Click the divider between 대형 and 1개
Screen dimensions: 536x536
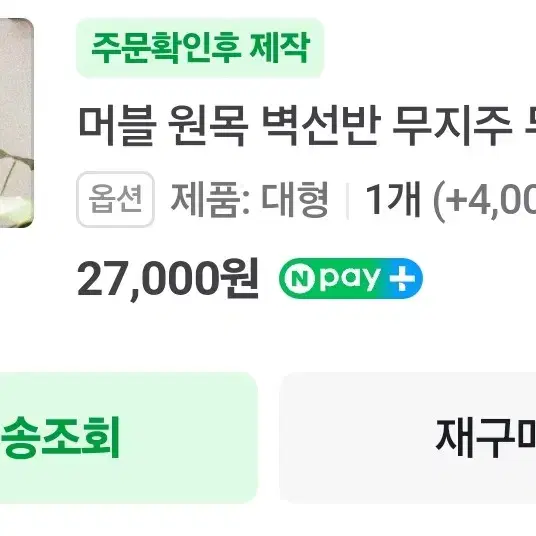(x=347, y=201)
